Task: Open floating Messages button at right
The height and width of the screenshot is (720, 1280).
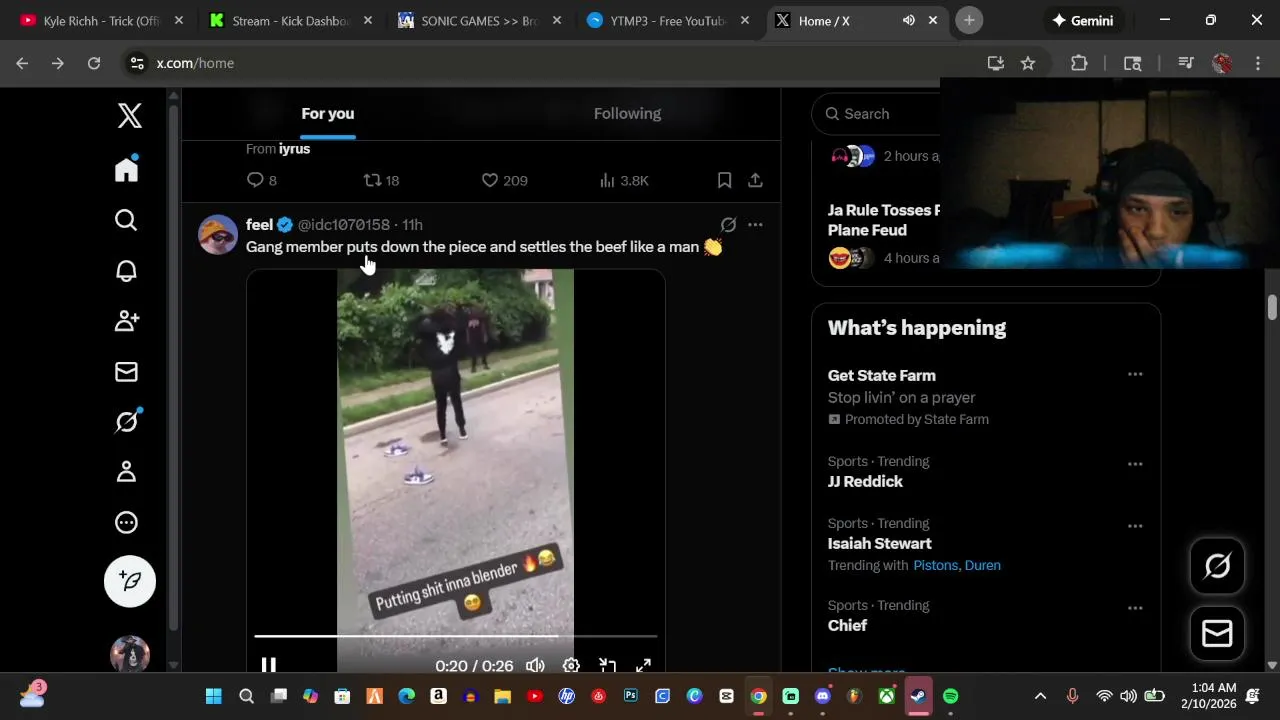Action: coord(1217,633)
